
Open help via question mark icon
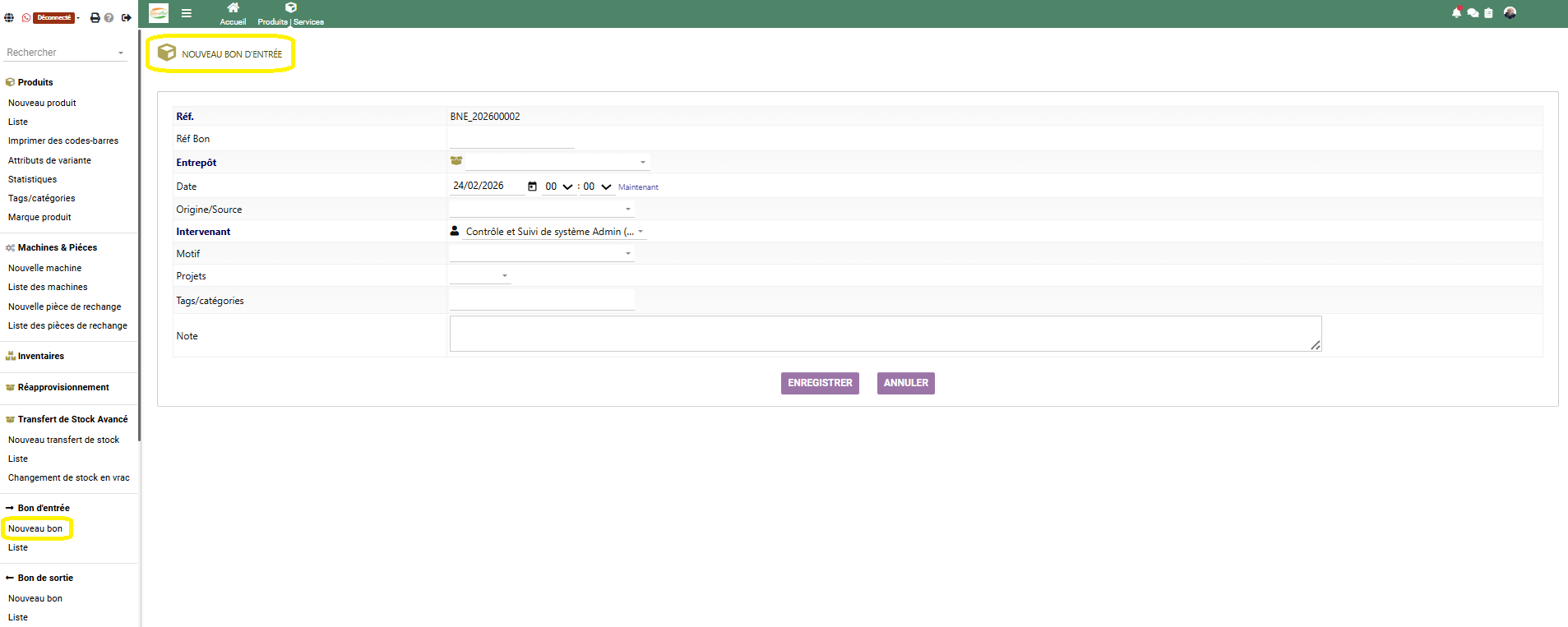(109, 17)
